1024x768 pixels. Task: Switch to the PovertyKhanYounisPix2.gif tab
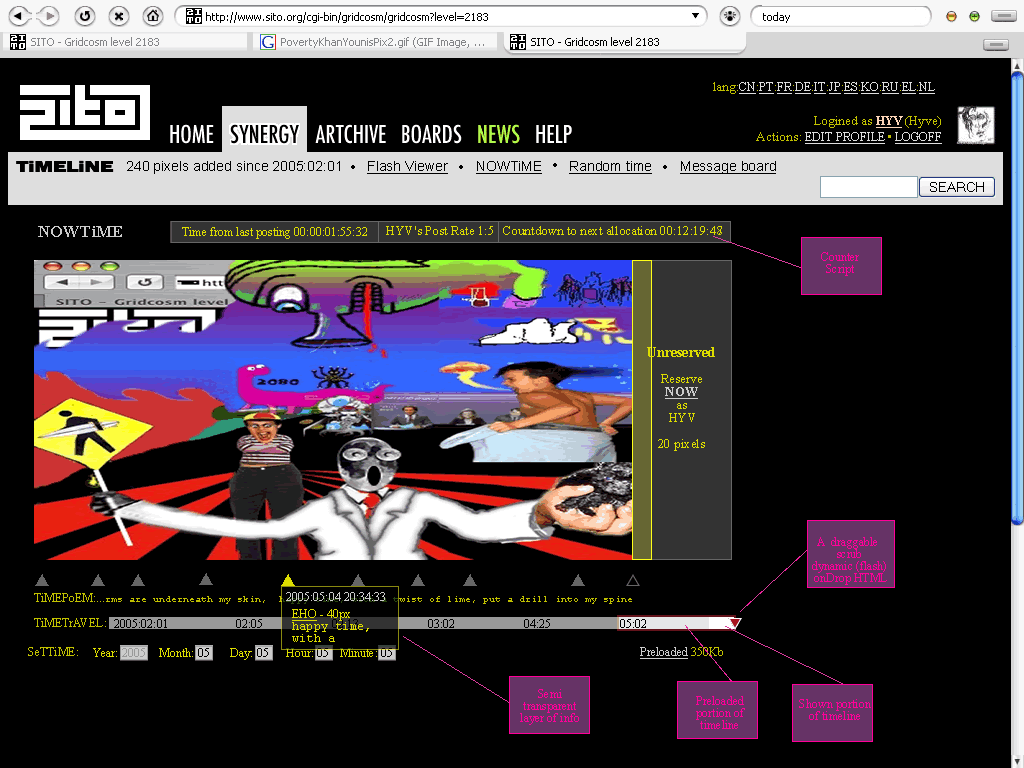376,42
